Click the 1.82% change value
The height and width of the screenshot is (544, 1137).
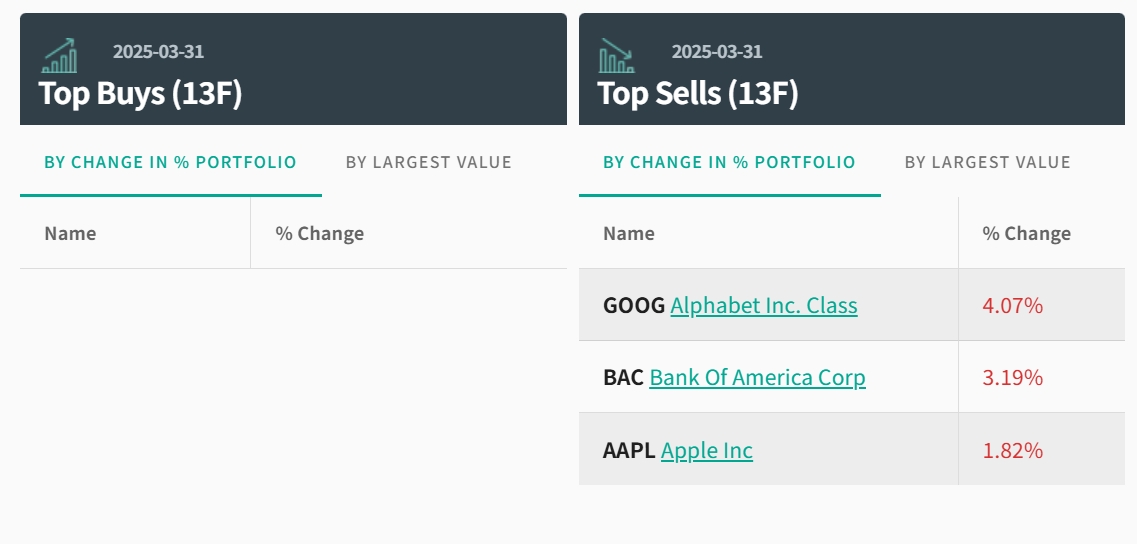tap(1012, 450)
